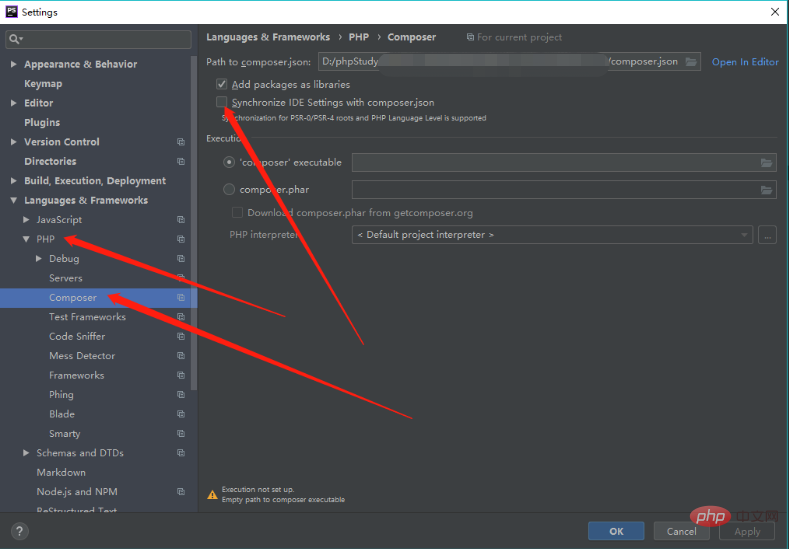Viewport: 789px width, 549px height.
Task: Browse folder for composer.json path
Action: click(691, 62)
